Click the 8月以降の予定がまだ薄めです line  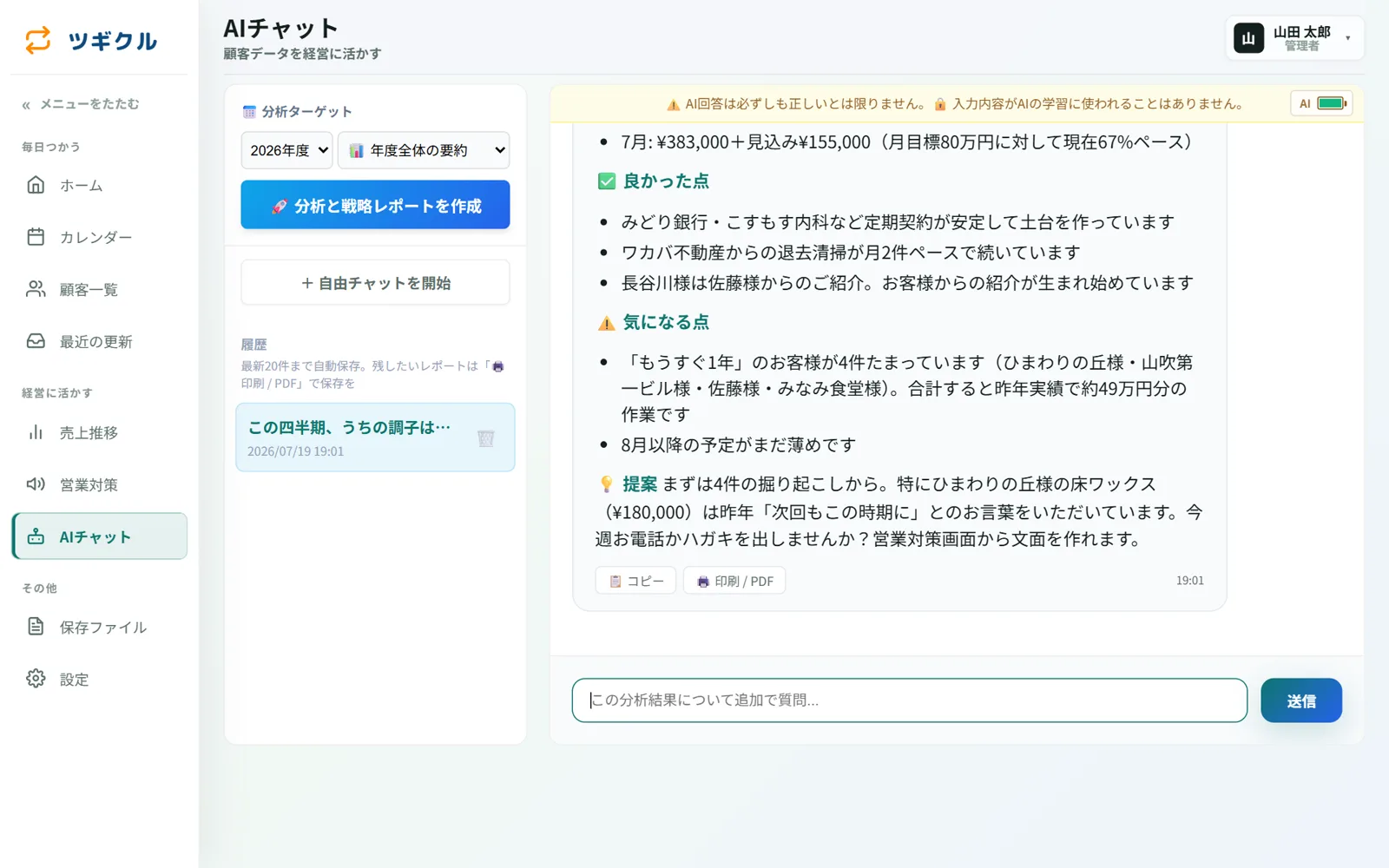click(739, 445)
